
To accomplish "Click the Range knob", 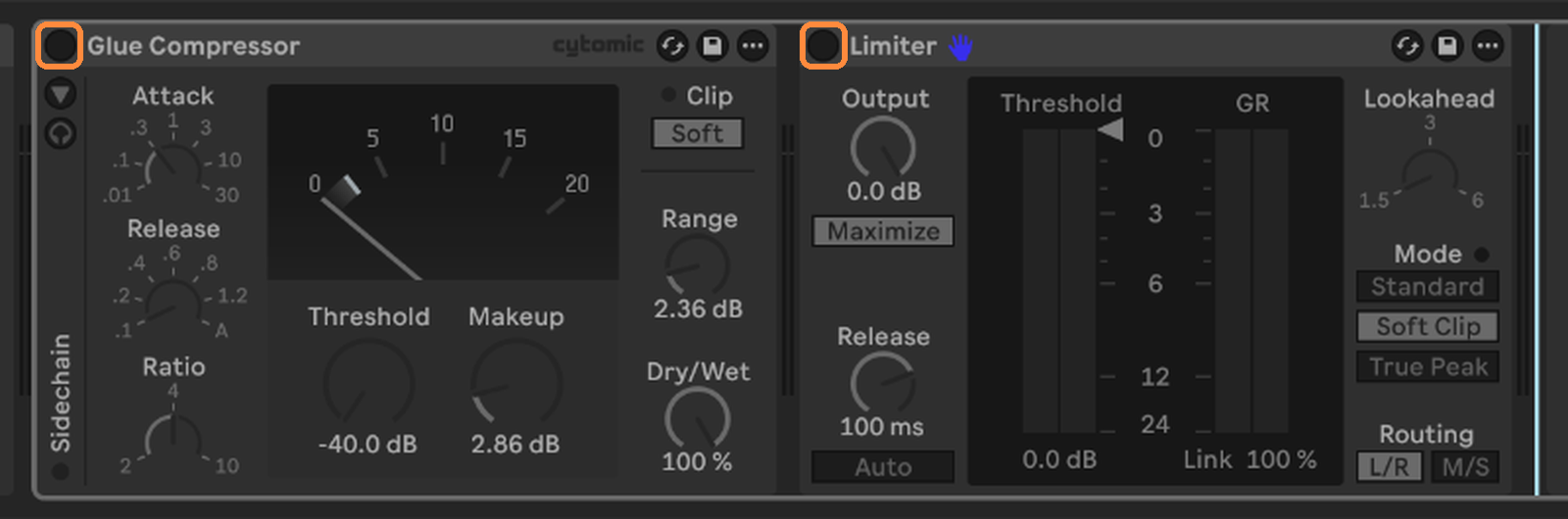I will 698,265.
